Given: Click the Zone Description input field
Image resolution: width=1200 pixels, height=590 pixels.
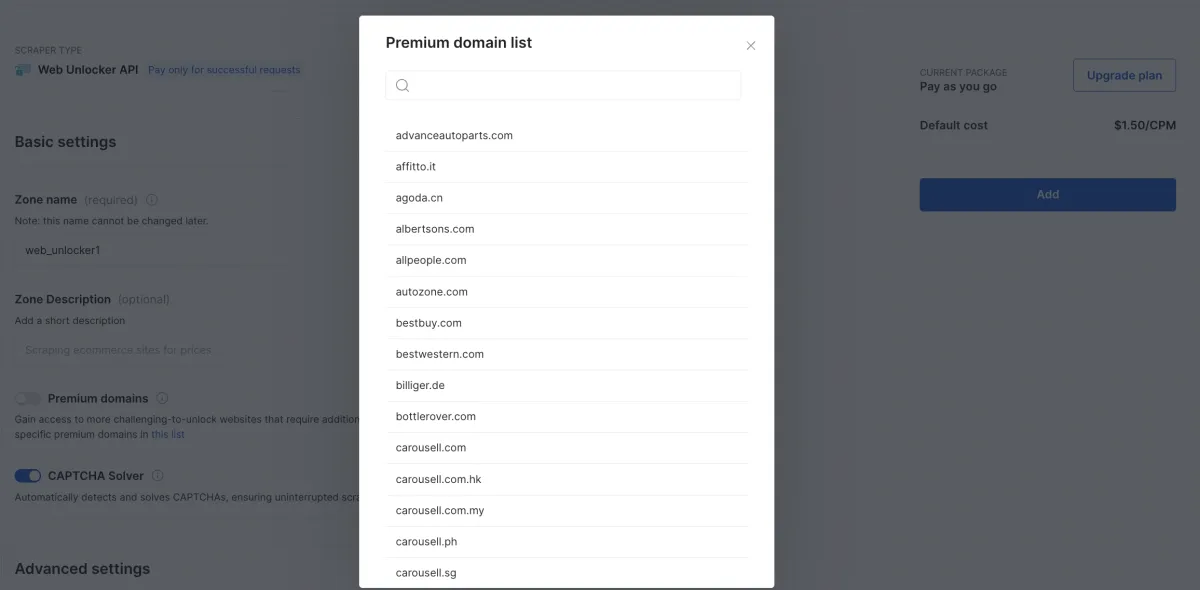Looking at the screenshot, I should (187, 350).
